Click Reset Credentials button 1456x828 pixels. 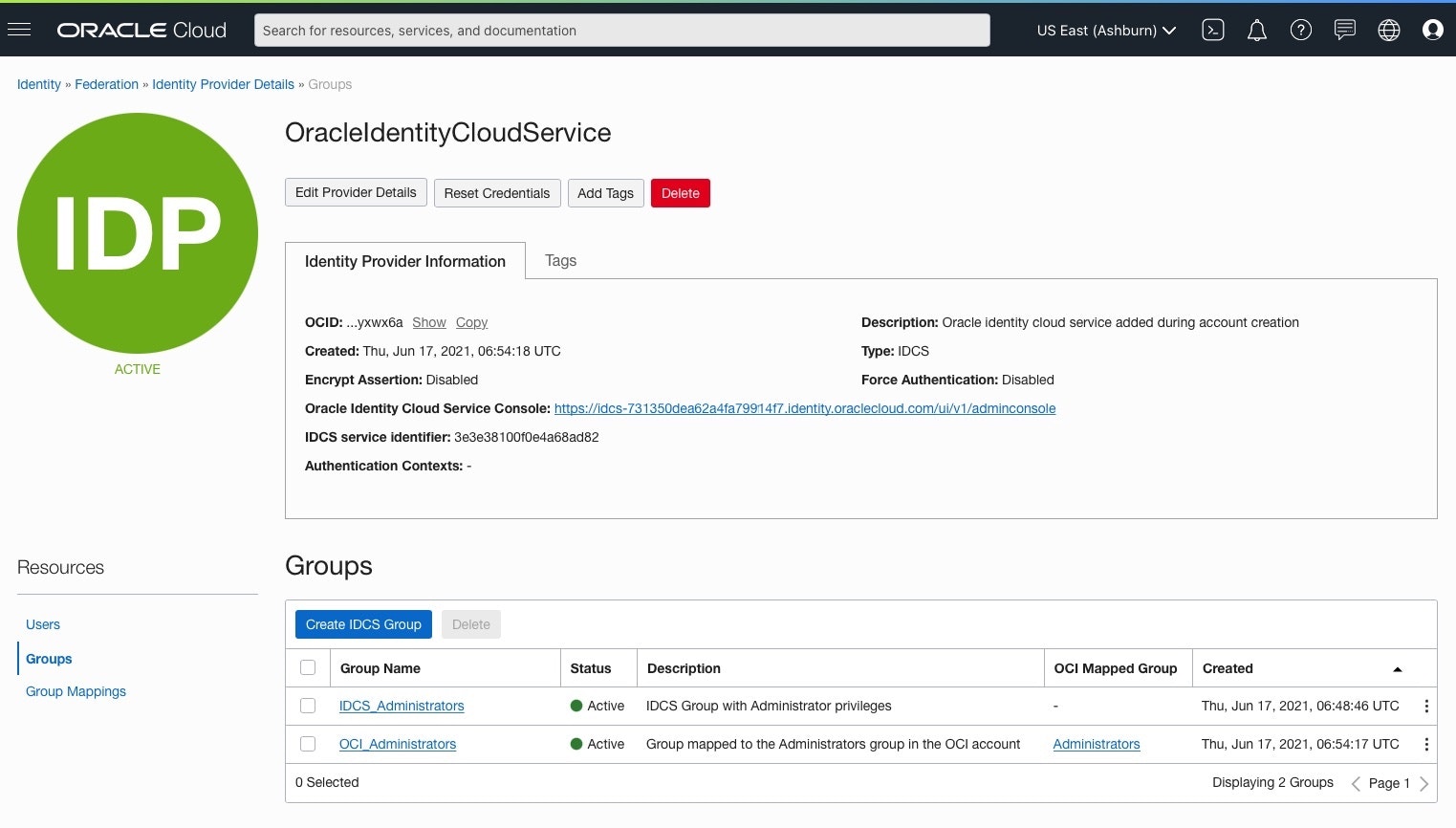[x=497, y=193]
